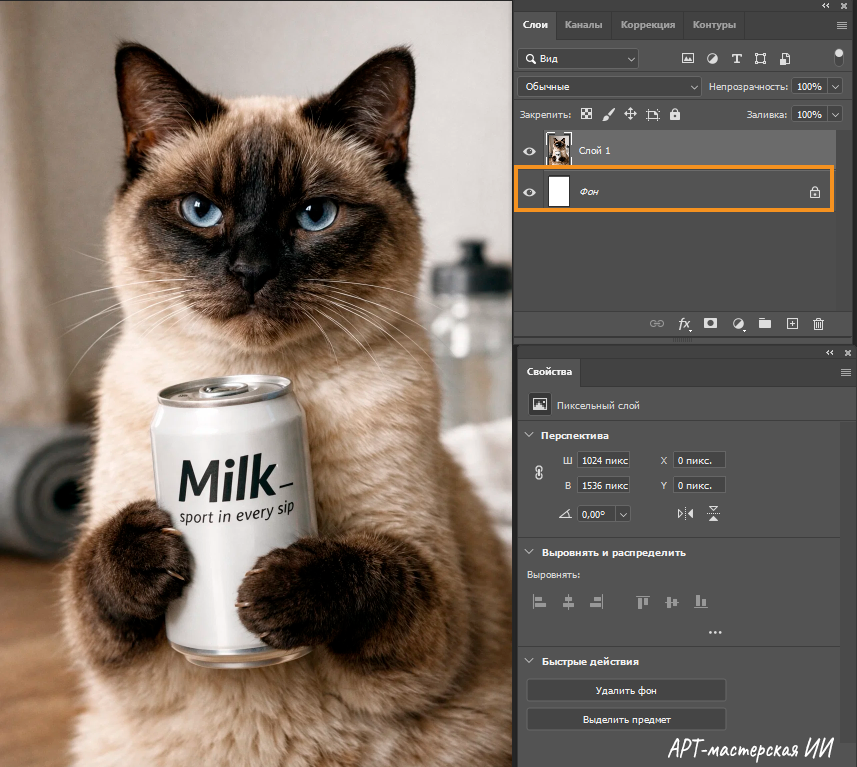
Task: Align top edges icon
Action: (643, 602)
